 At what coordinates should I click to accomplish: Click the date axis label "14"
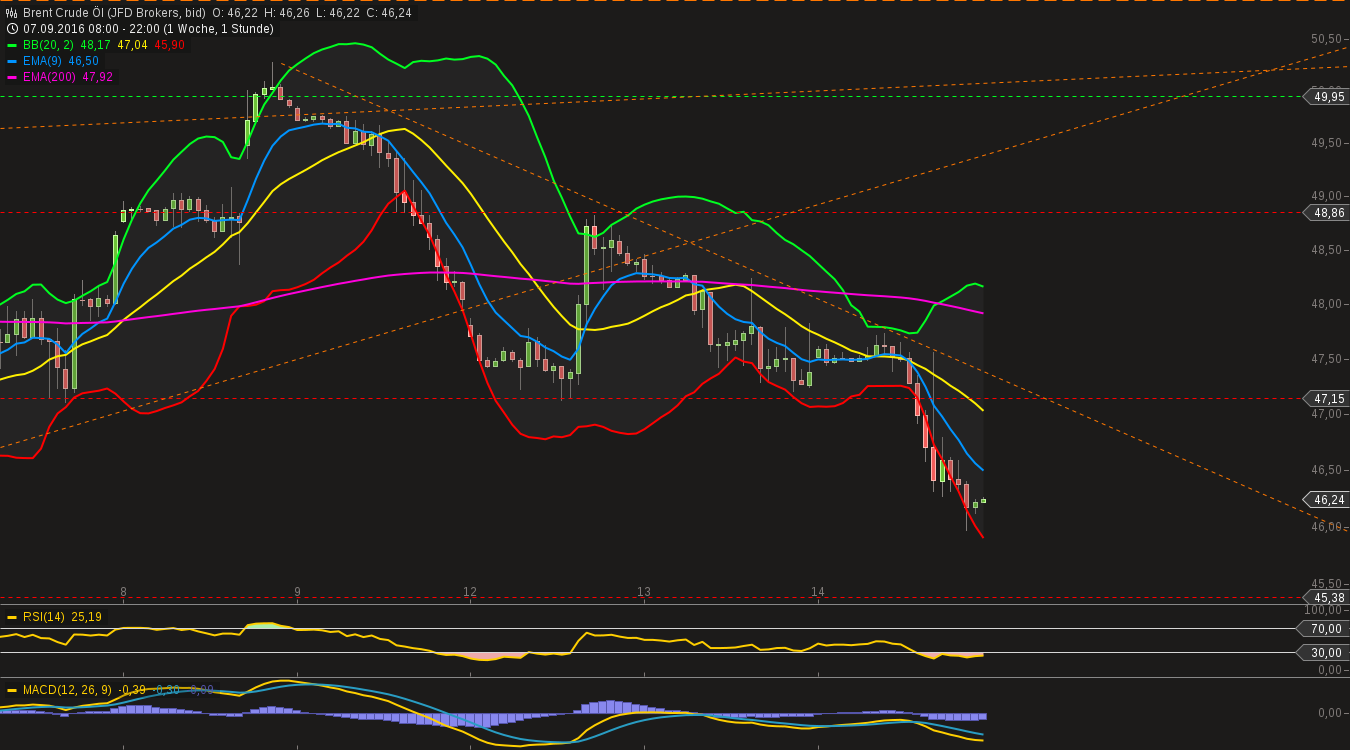[x=818, y=592]
